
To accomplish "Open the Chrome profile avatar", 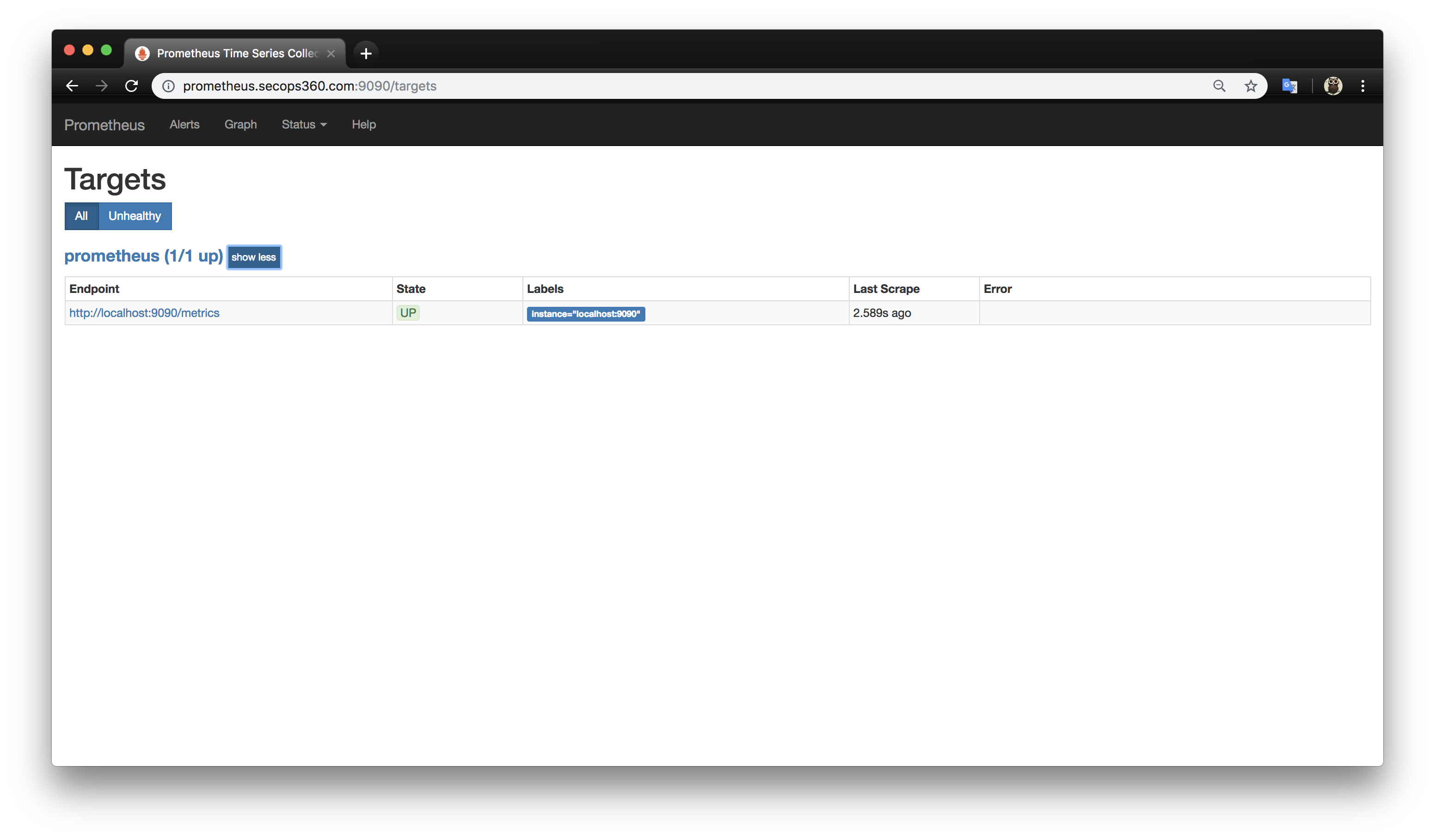I will (x=1332, y=86).
